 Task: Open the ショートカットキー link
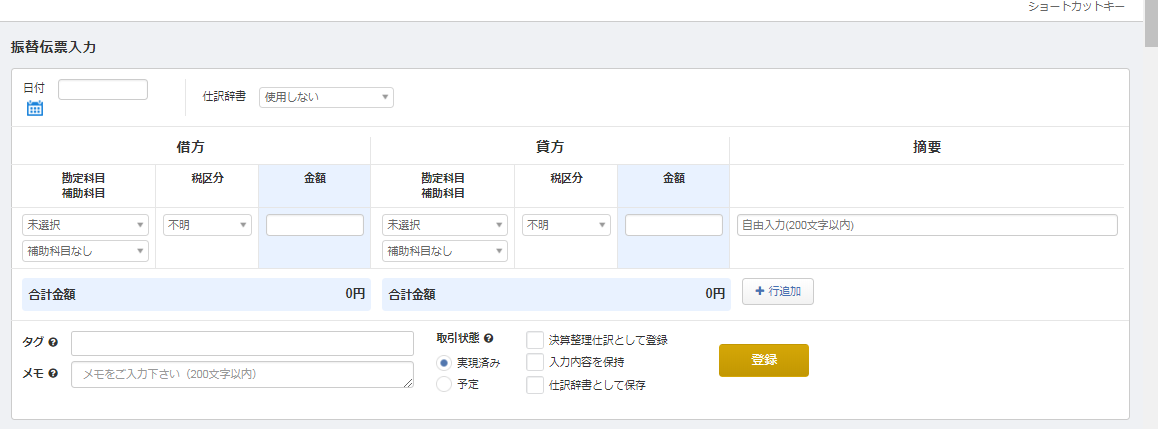(x=1076, y=7)
